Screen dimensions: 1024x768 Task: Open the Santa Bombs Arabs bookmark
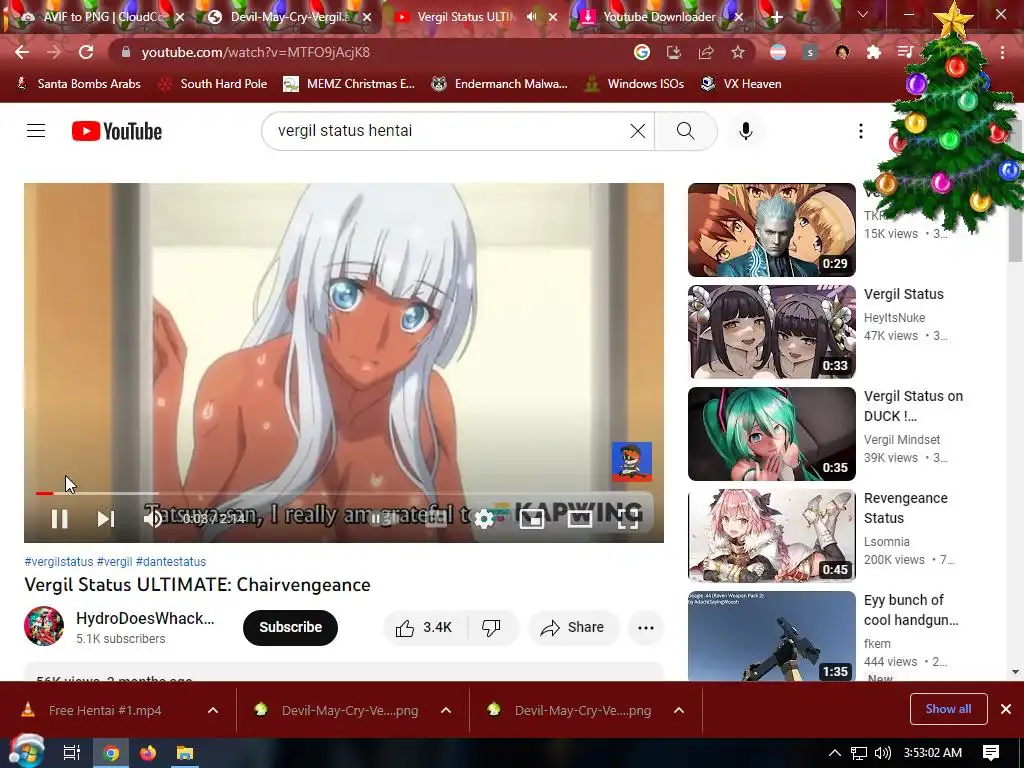coord(78,84)
